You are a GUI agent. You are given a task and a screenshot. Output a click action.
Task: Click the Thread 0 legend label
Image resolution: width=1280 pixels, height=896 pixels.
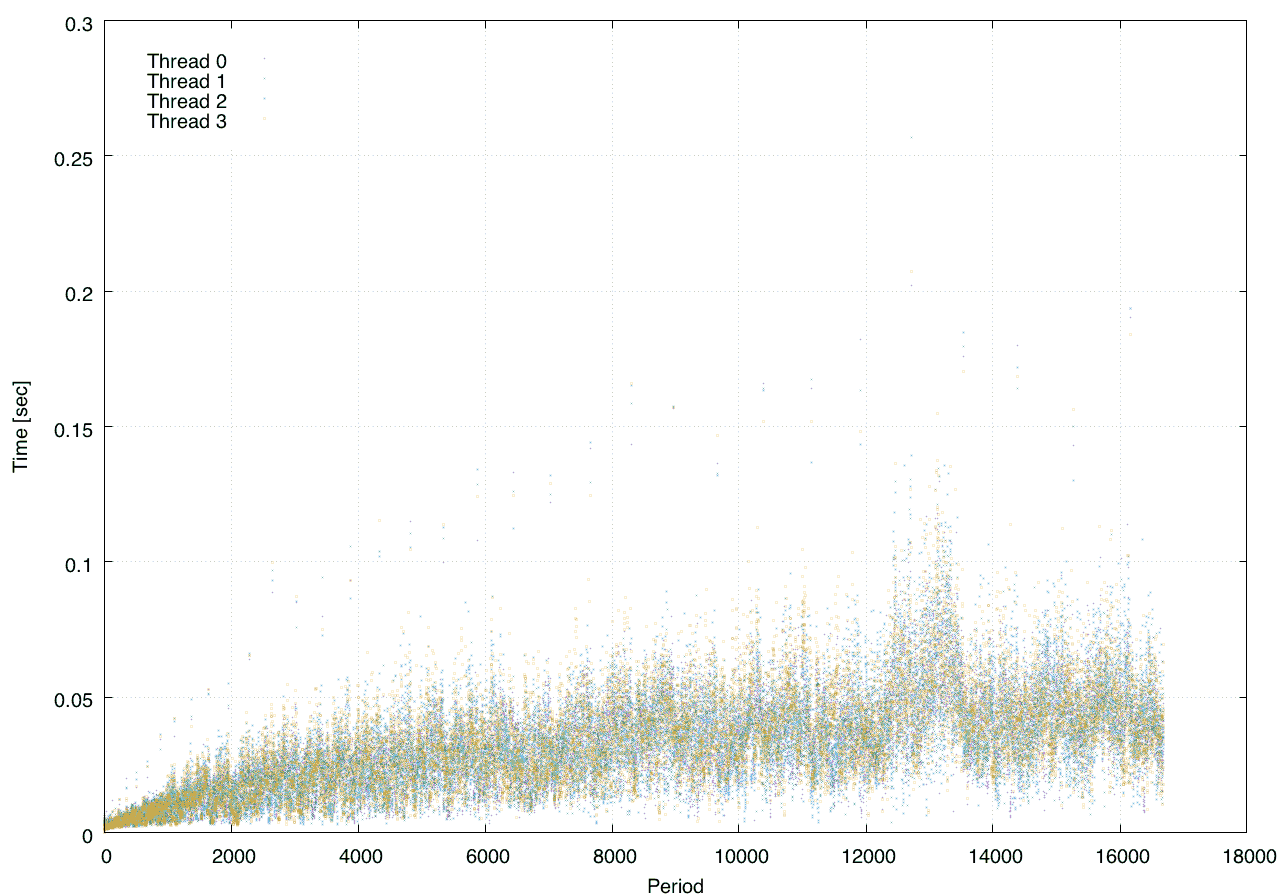(x=186, y=61)
